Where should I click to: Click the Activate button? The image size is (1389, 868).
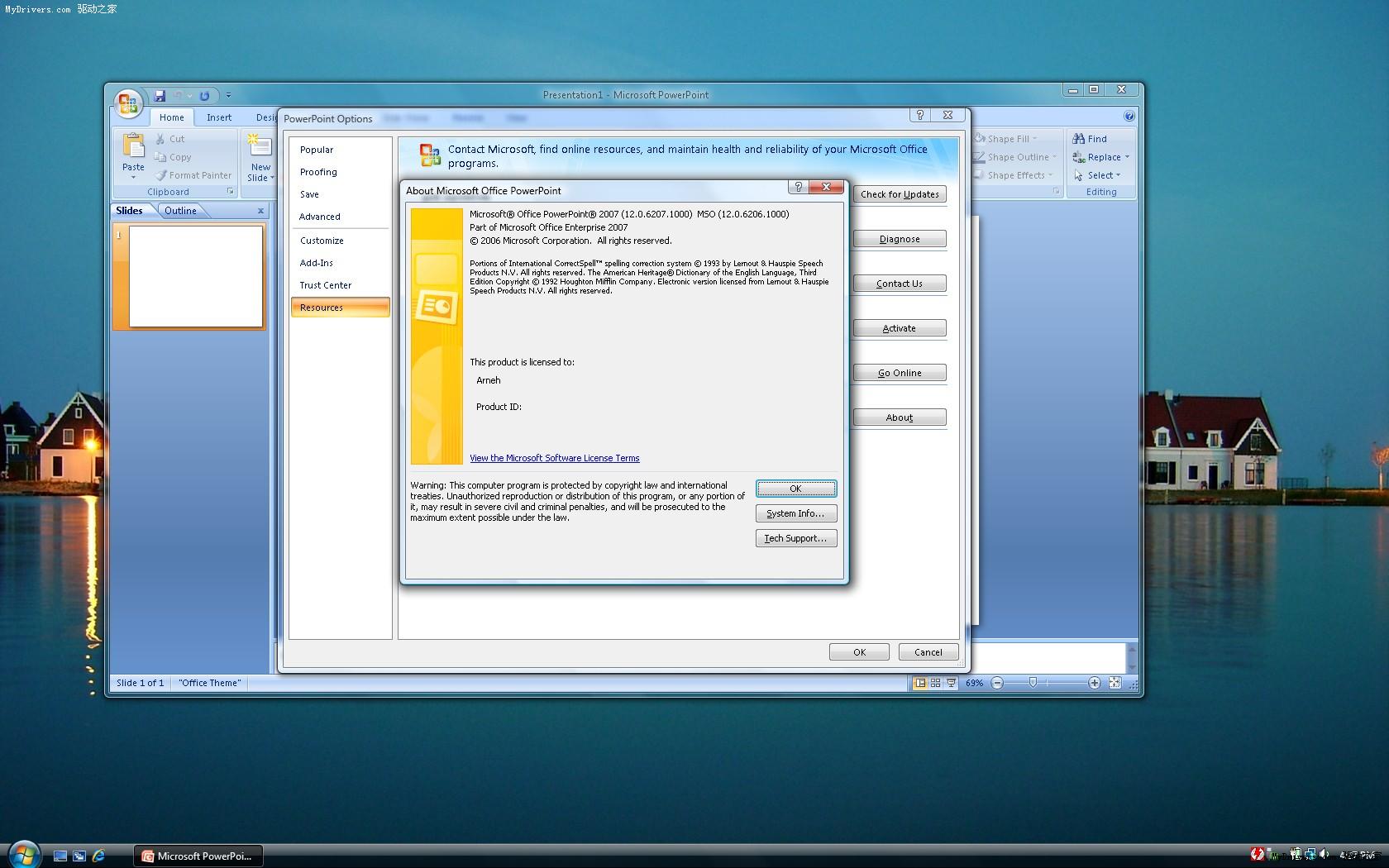pyautogui.click(x=900, y=328)
